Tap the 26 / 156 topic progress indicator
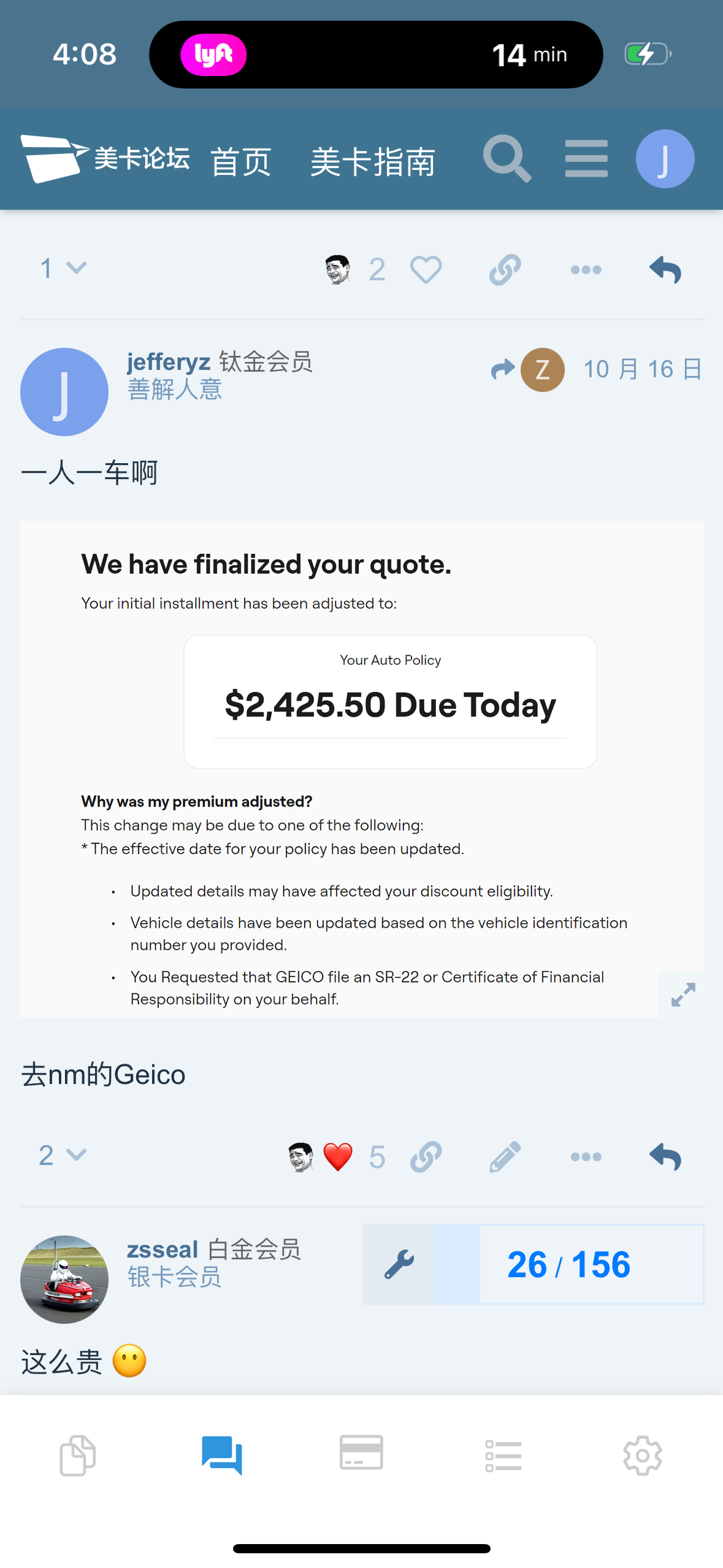 coord(568,1264)
